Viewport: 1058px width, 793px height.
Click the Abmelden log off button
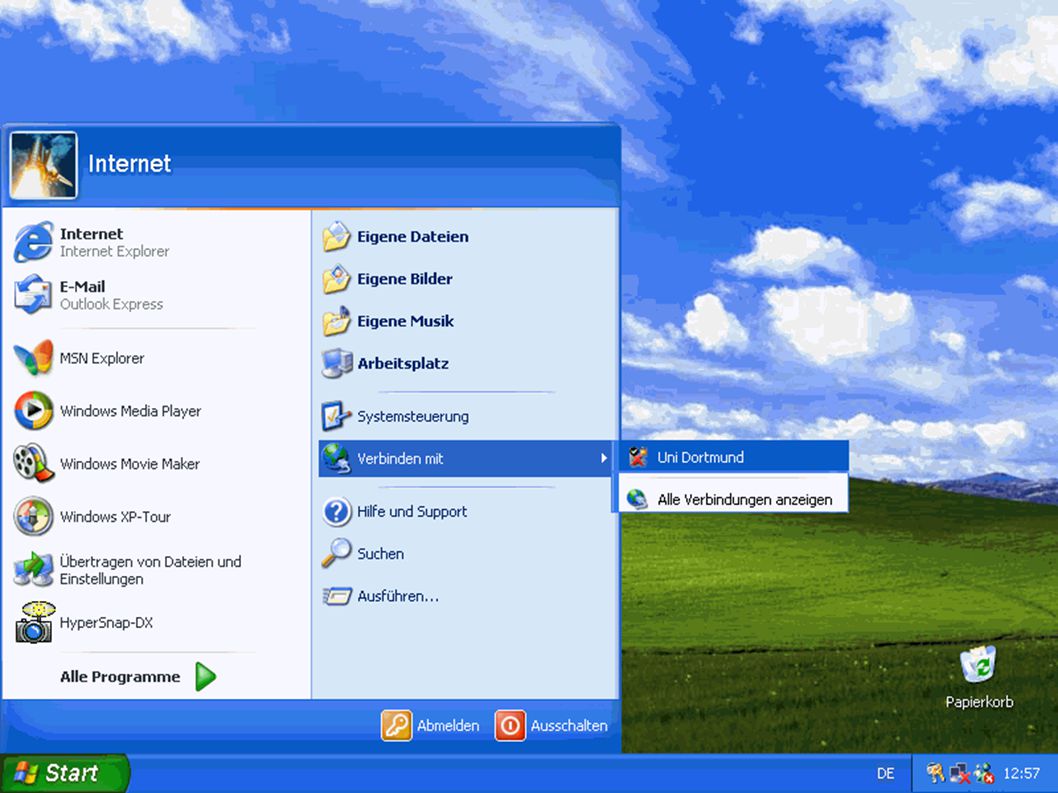coord(430,726)
